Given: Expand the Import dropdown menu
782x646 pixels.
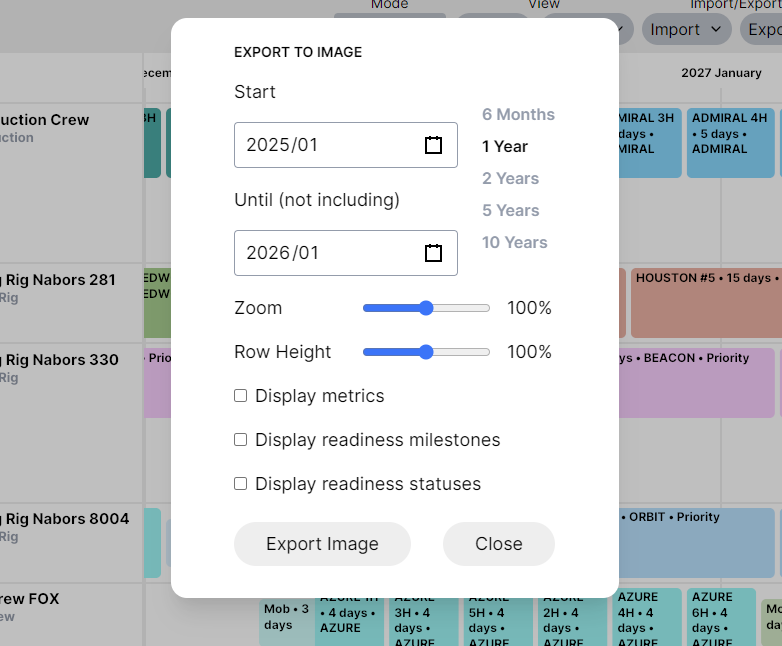Looking at the screenshot, I should click(x=686, y=29).
